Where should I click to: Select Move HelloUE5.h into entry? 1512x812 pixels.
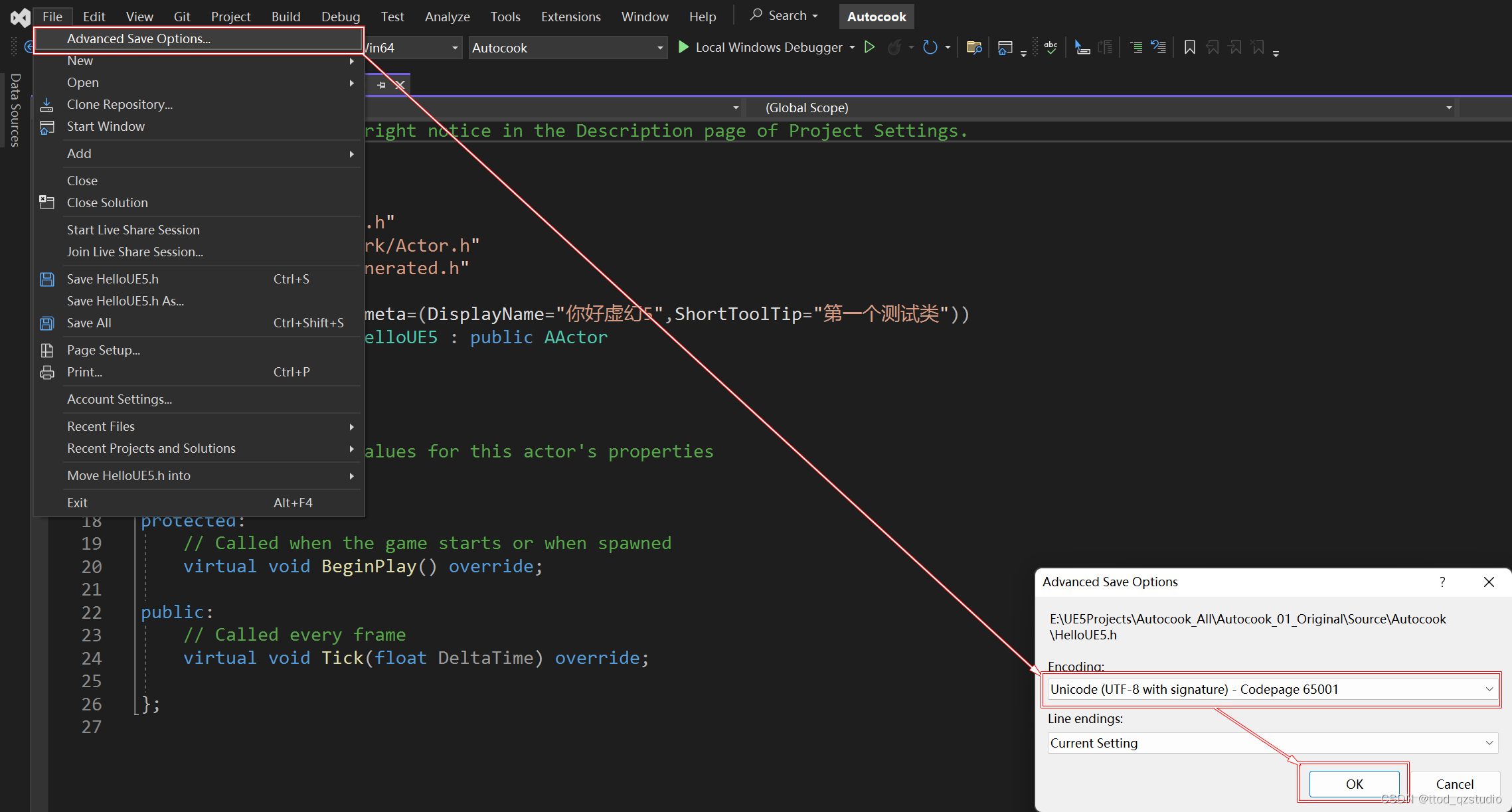pos(198,475)
